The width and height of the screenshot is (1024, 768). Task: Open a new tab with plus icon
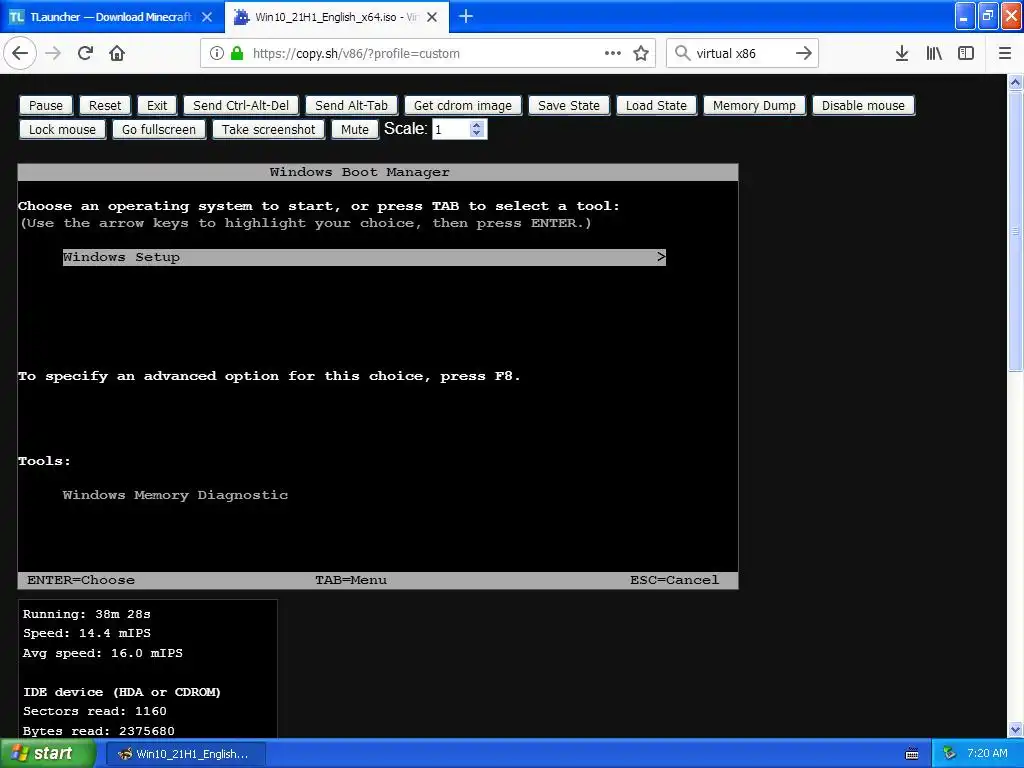click(x=466, y=16)
